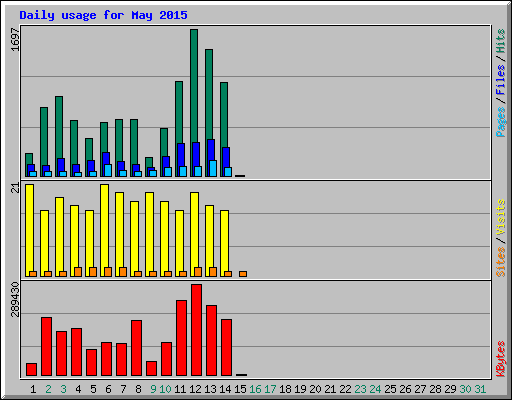Click day 1 on the x-axis
The width and height of the screenshot is (512, 400).
pyautogui.click(x=33, y=389)
